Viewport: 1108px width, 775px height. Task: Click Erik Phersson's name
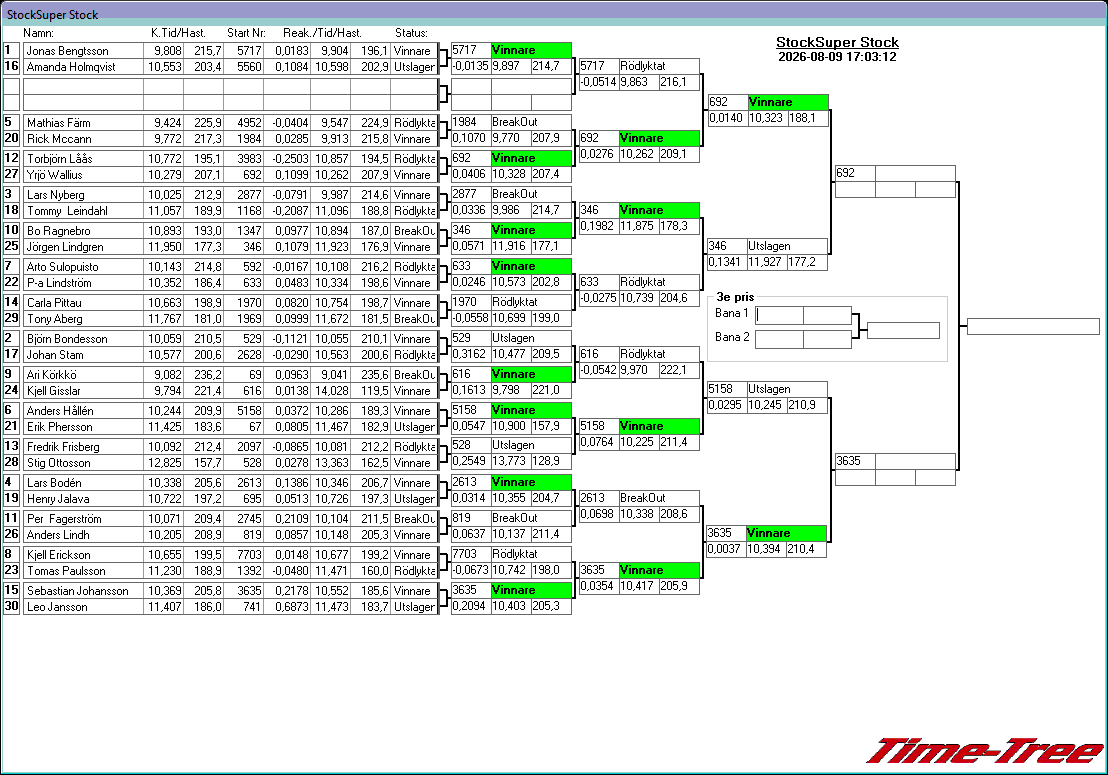(83, 427)
